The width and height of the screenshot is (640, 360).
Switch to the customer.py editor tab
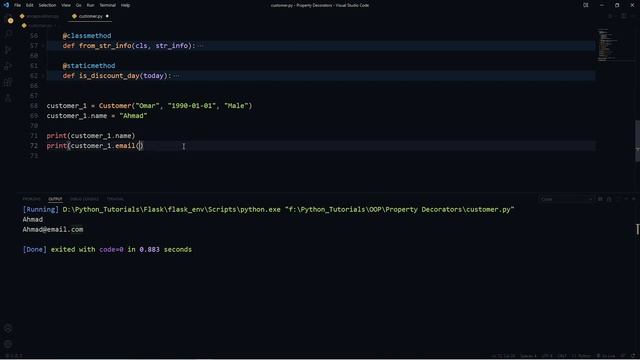90,16
